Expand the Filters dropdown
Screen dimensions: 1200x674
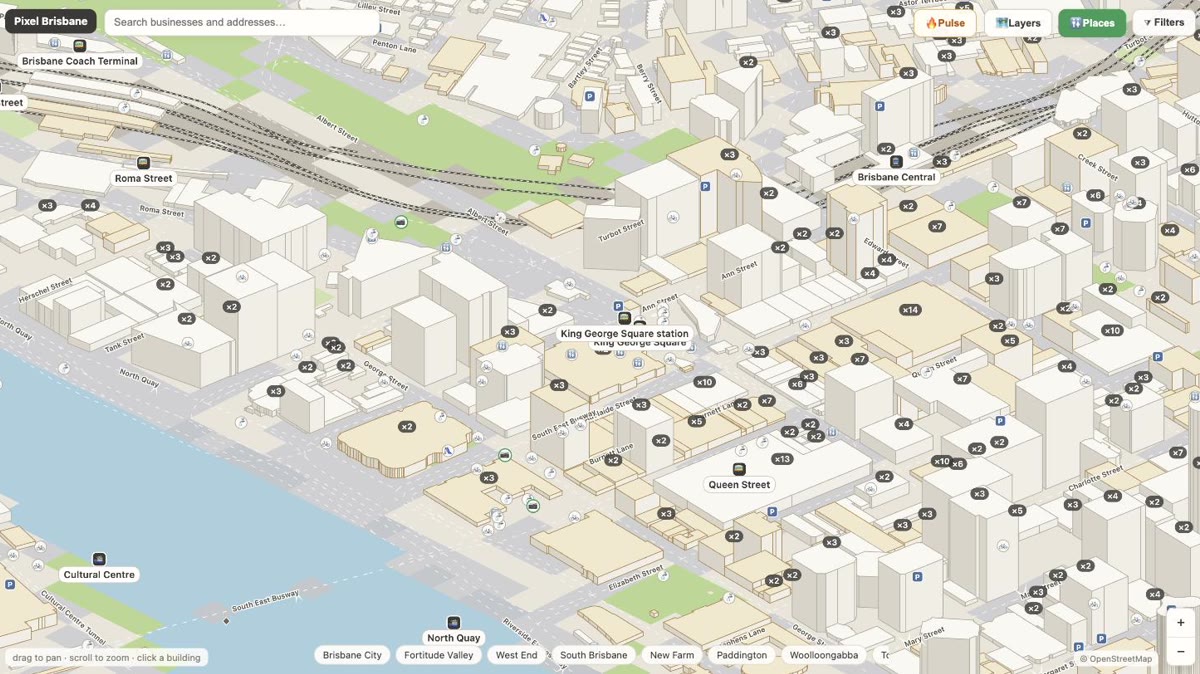[x=1164, y=23]
